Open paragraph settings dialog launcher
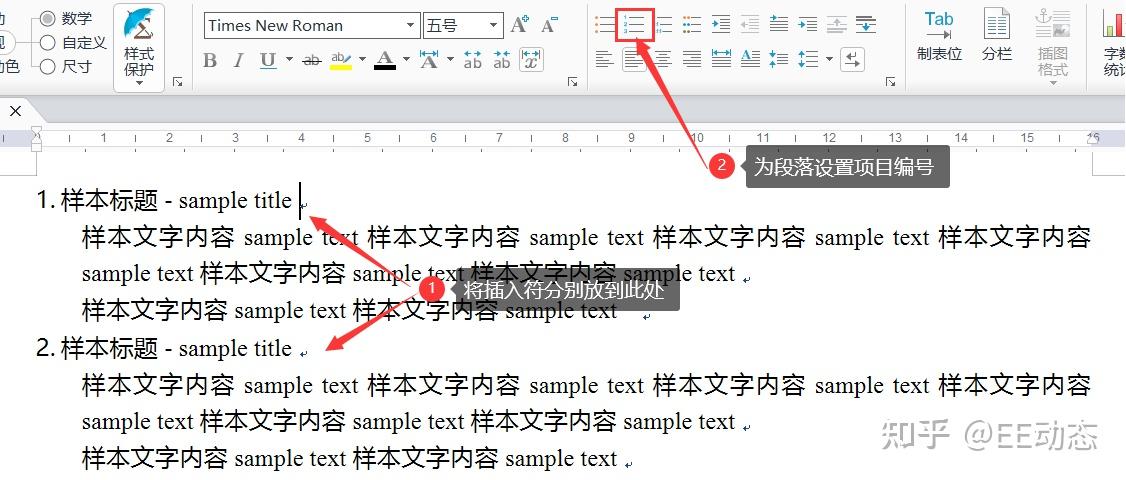 [890, 82]
